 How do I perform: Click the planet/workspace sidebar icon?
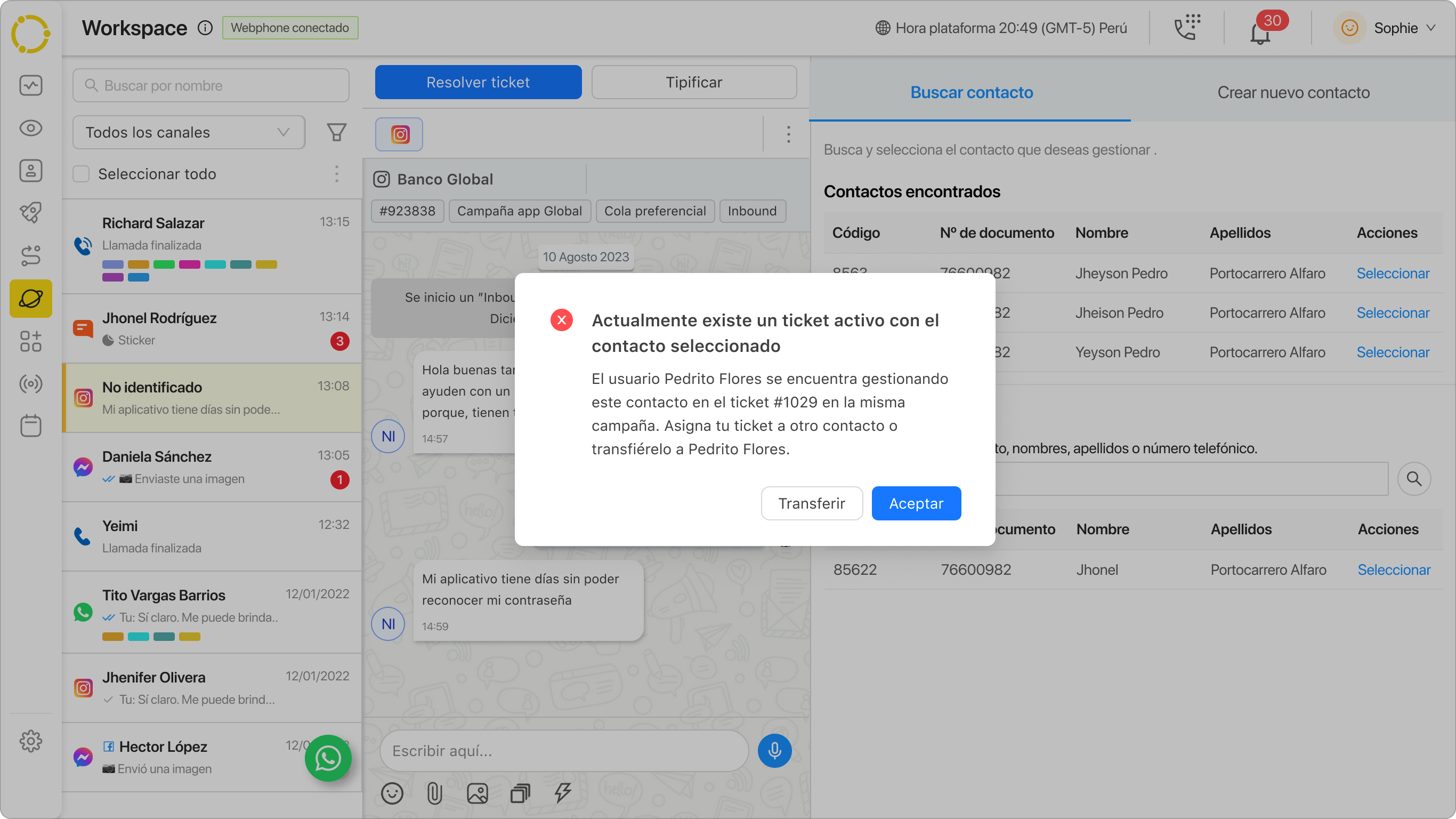click(x=30, y=298)
